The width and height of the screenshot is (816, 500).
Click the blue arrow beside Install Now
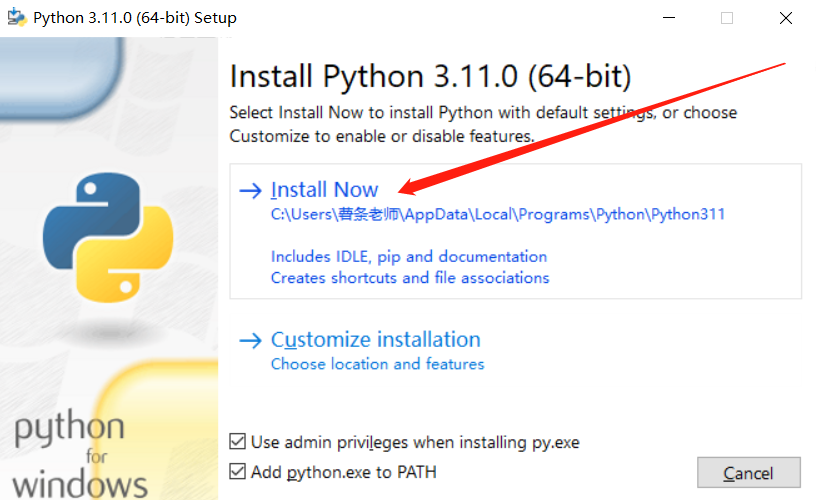(250, 190)
